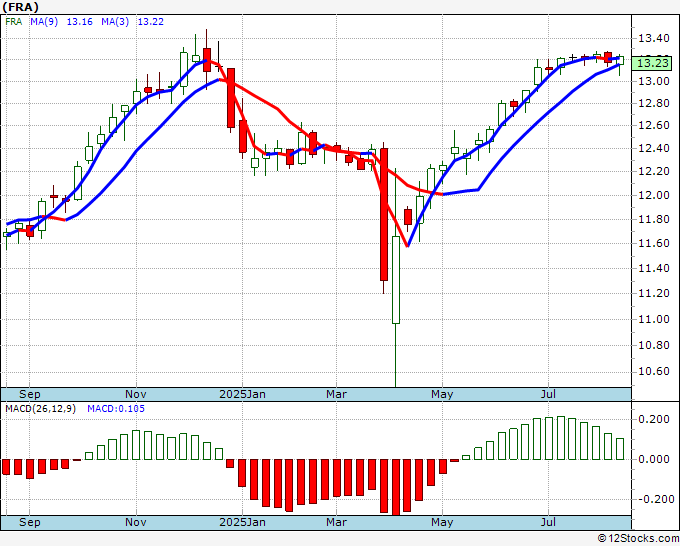Click the May label on price chart axis
The height and width of the screenshot is (546, 680).
tap(442, 394)
